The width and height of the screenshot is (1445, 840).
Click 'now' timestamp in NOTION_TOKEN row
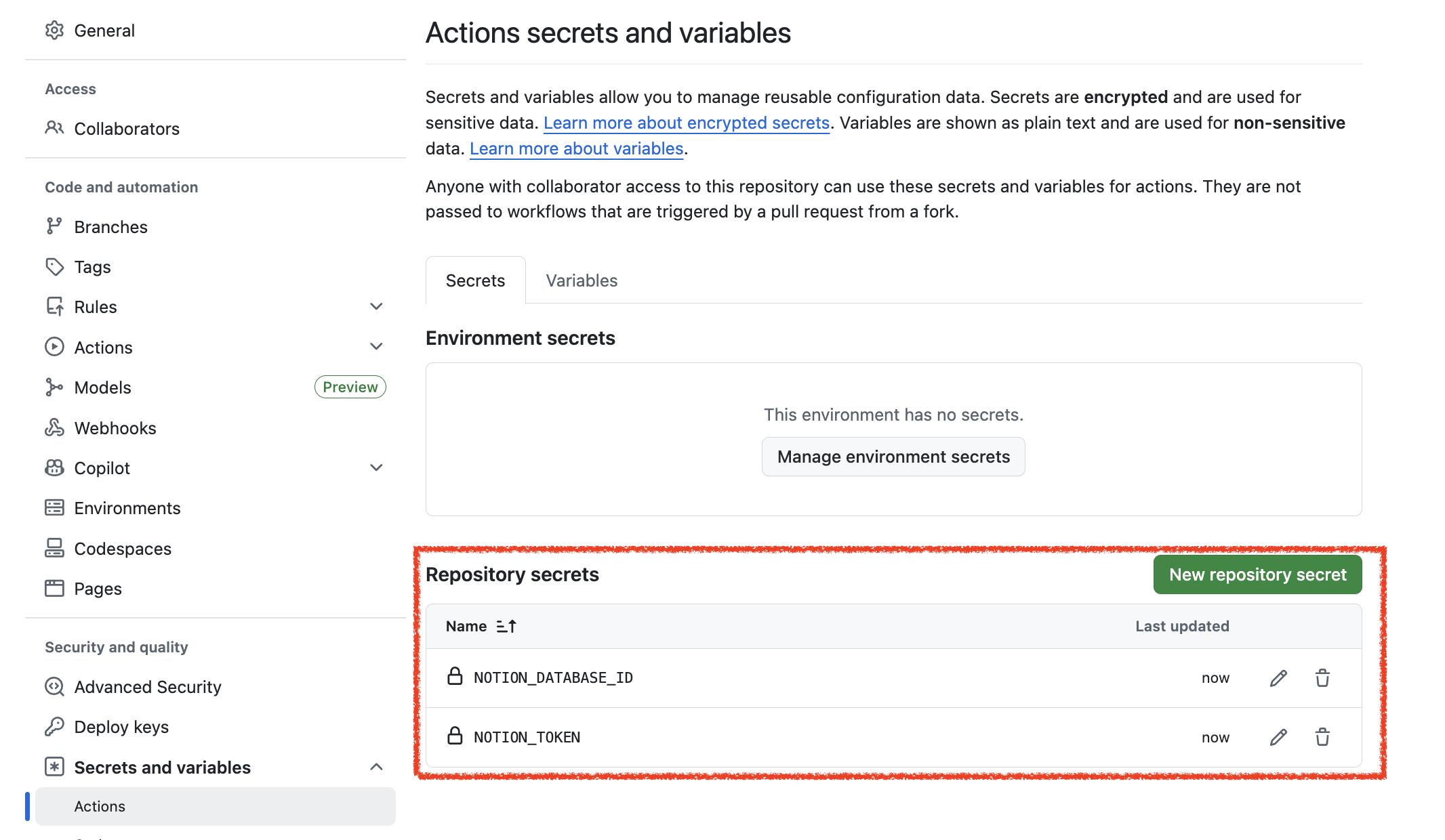pos(1215,738)
